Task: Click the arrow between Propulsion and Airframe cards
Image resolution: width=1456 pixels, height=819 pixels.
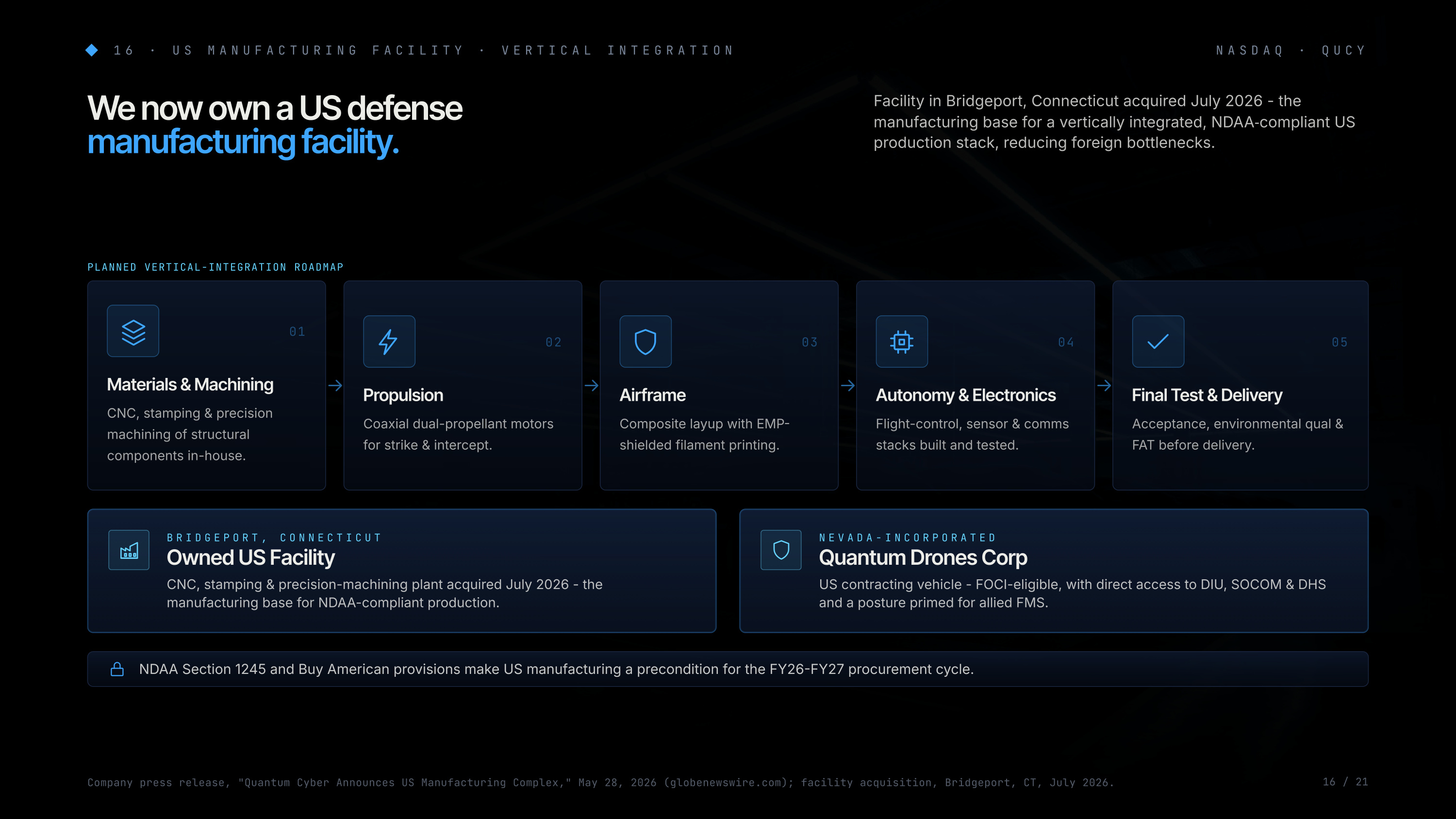Action: tap(591, 385)
